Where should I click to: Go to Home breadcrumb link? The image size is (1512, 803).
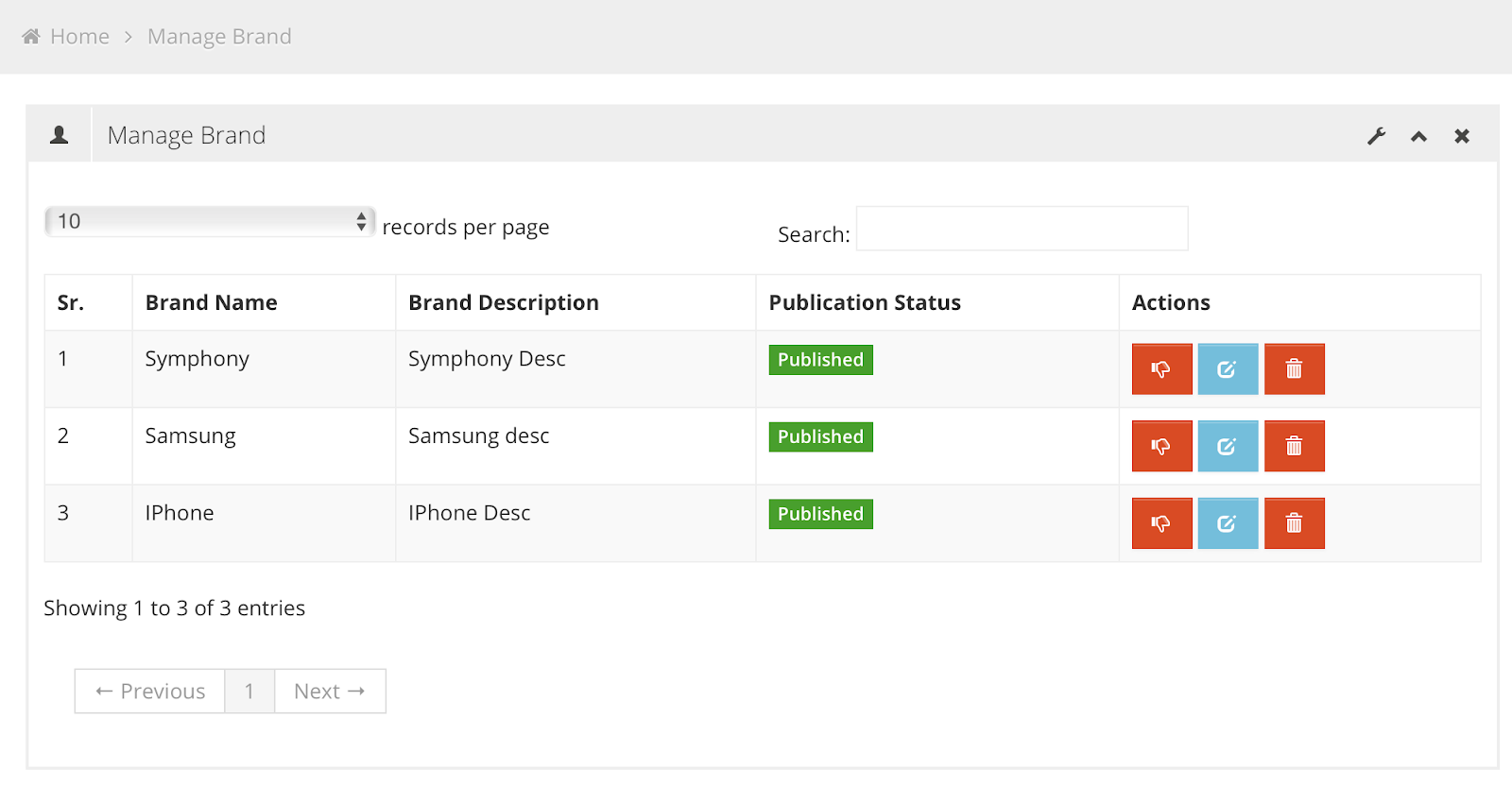(79, 36)
